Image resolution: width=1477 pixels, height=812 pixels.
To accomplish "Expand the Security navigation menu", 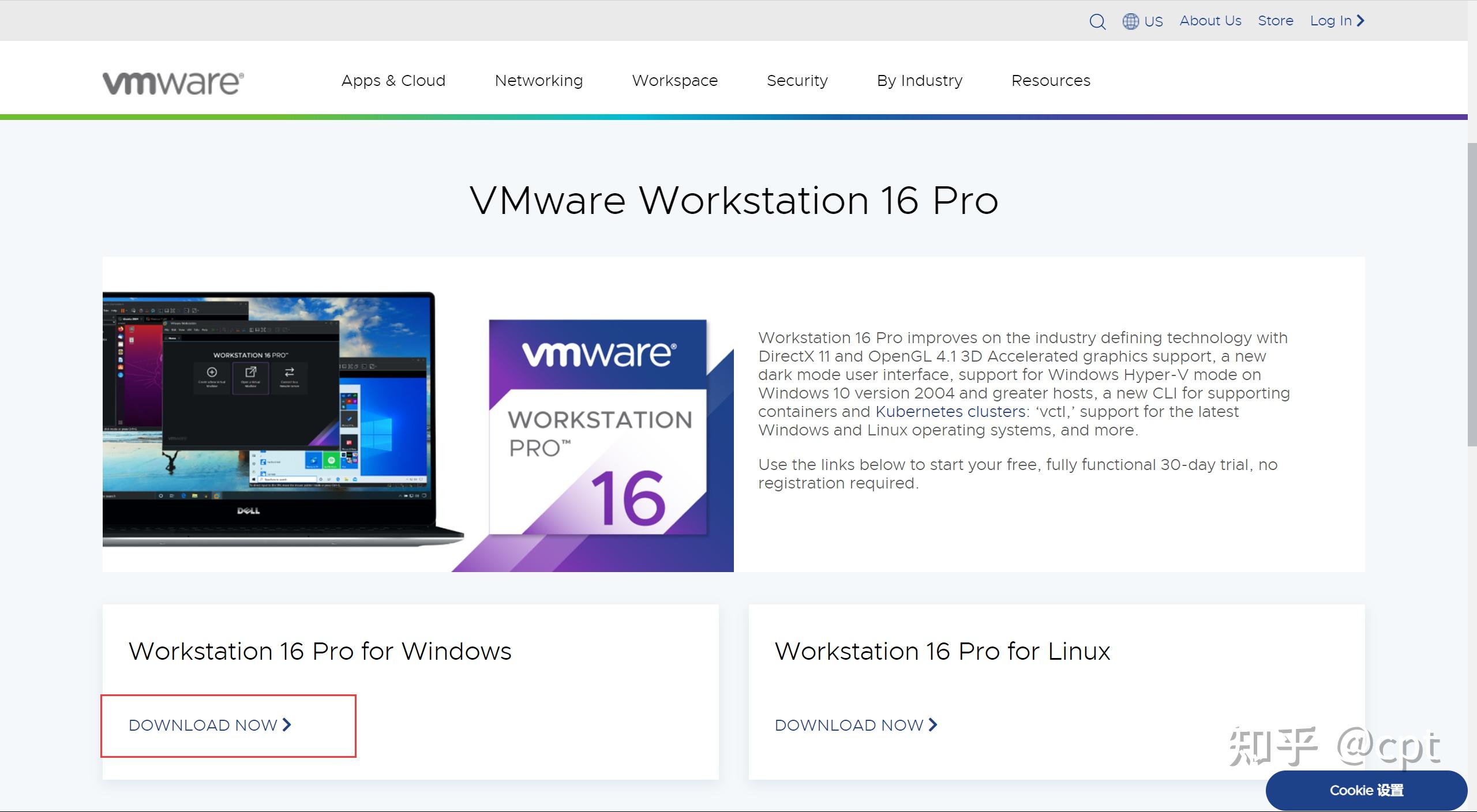I will [797, 81].
